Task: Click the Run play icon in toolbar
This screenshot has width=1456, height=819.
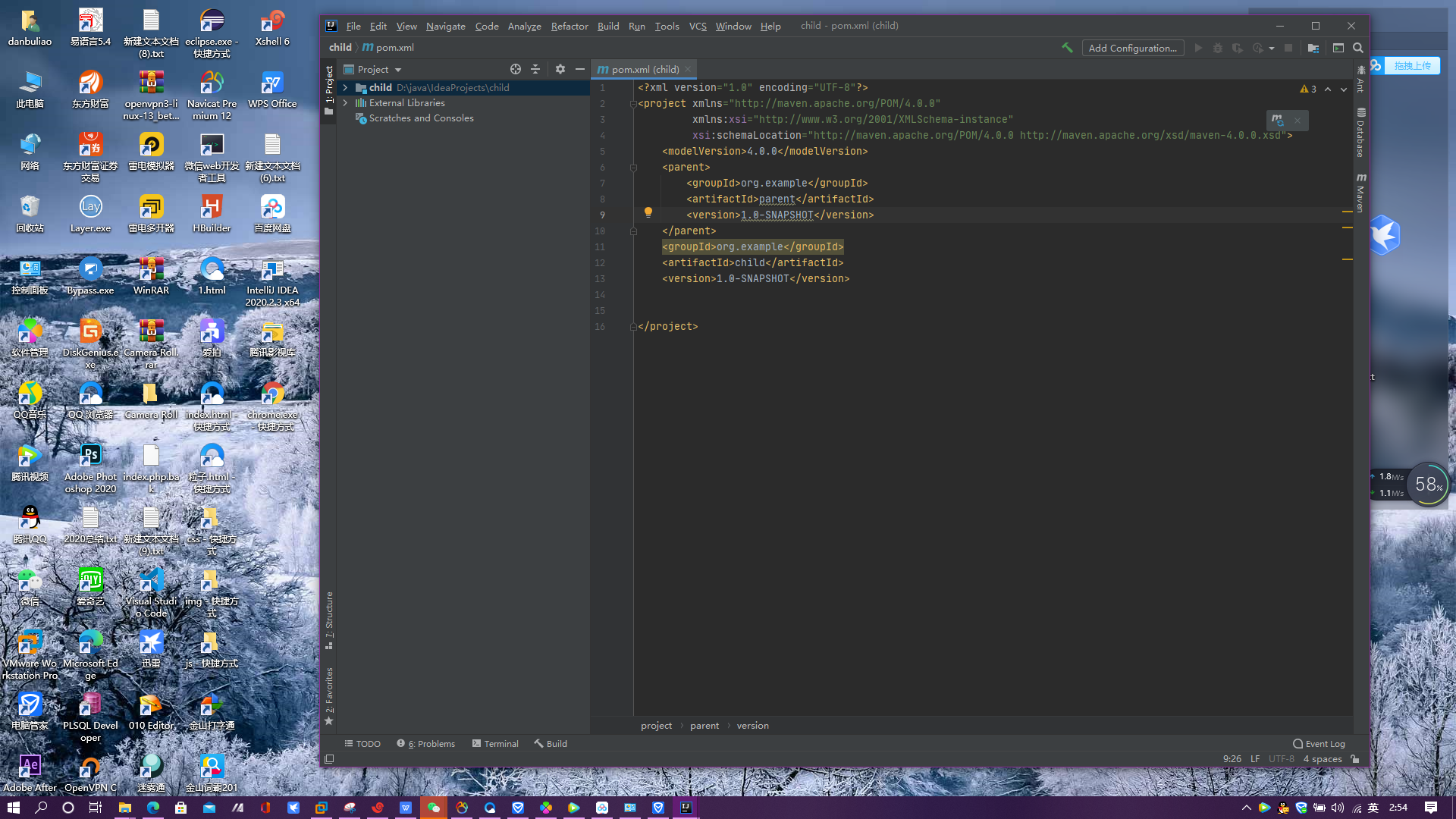Action: pos(1198,48)
